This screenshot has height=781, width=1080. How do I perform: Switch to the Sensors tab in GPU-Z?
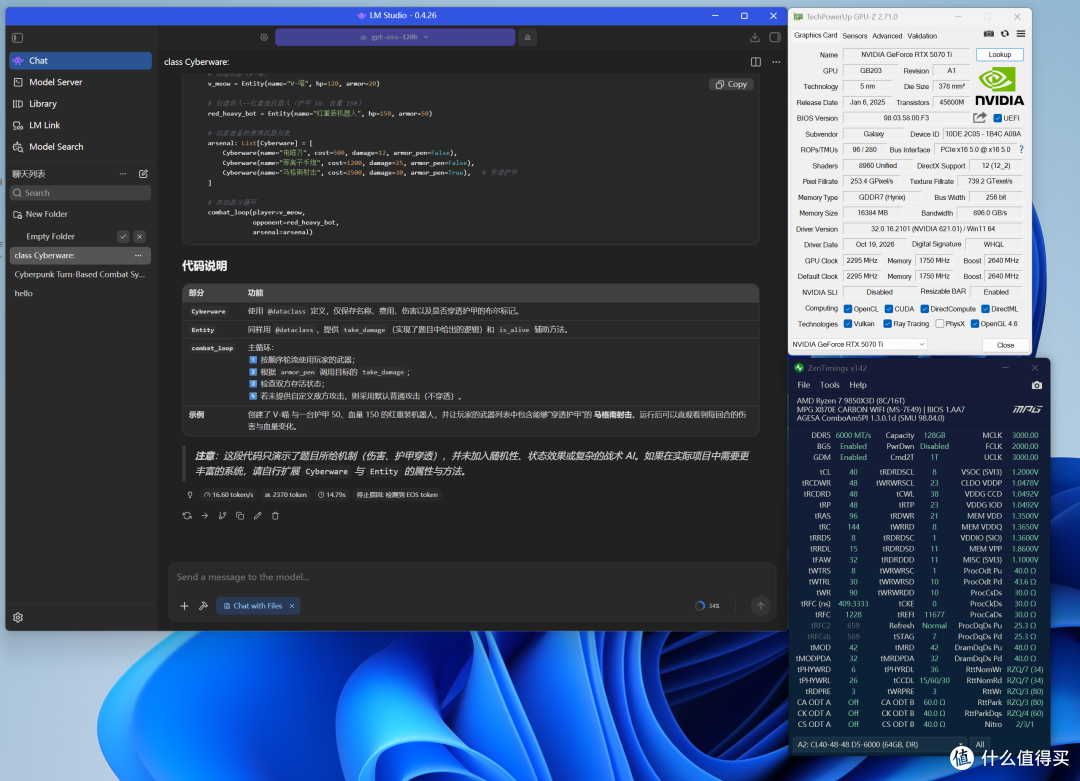pyautogui.click(x=854, y=36)
